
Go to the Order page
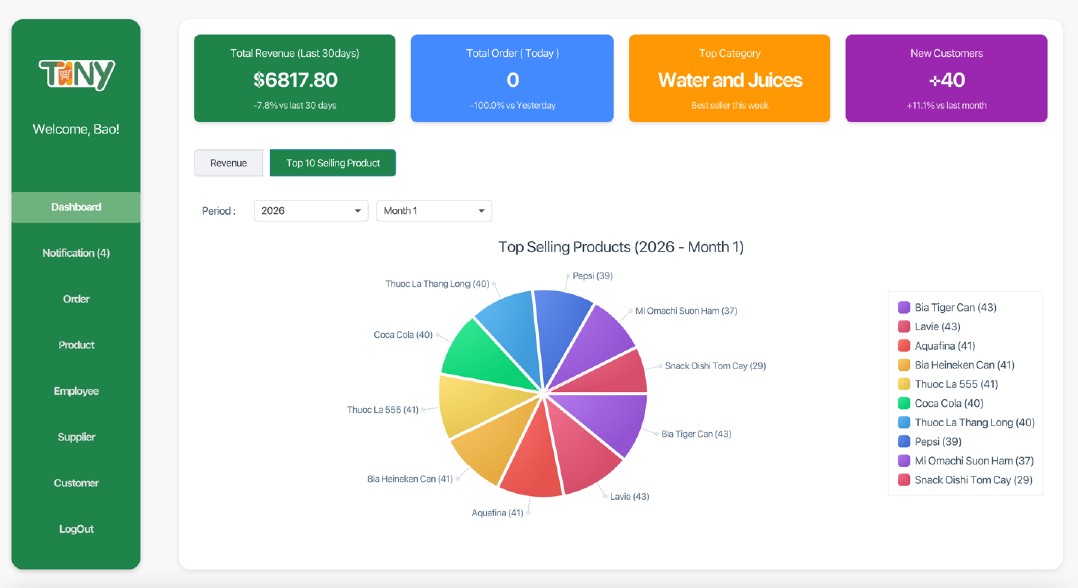coord(76,299)
